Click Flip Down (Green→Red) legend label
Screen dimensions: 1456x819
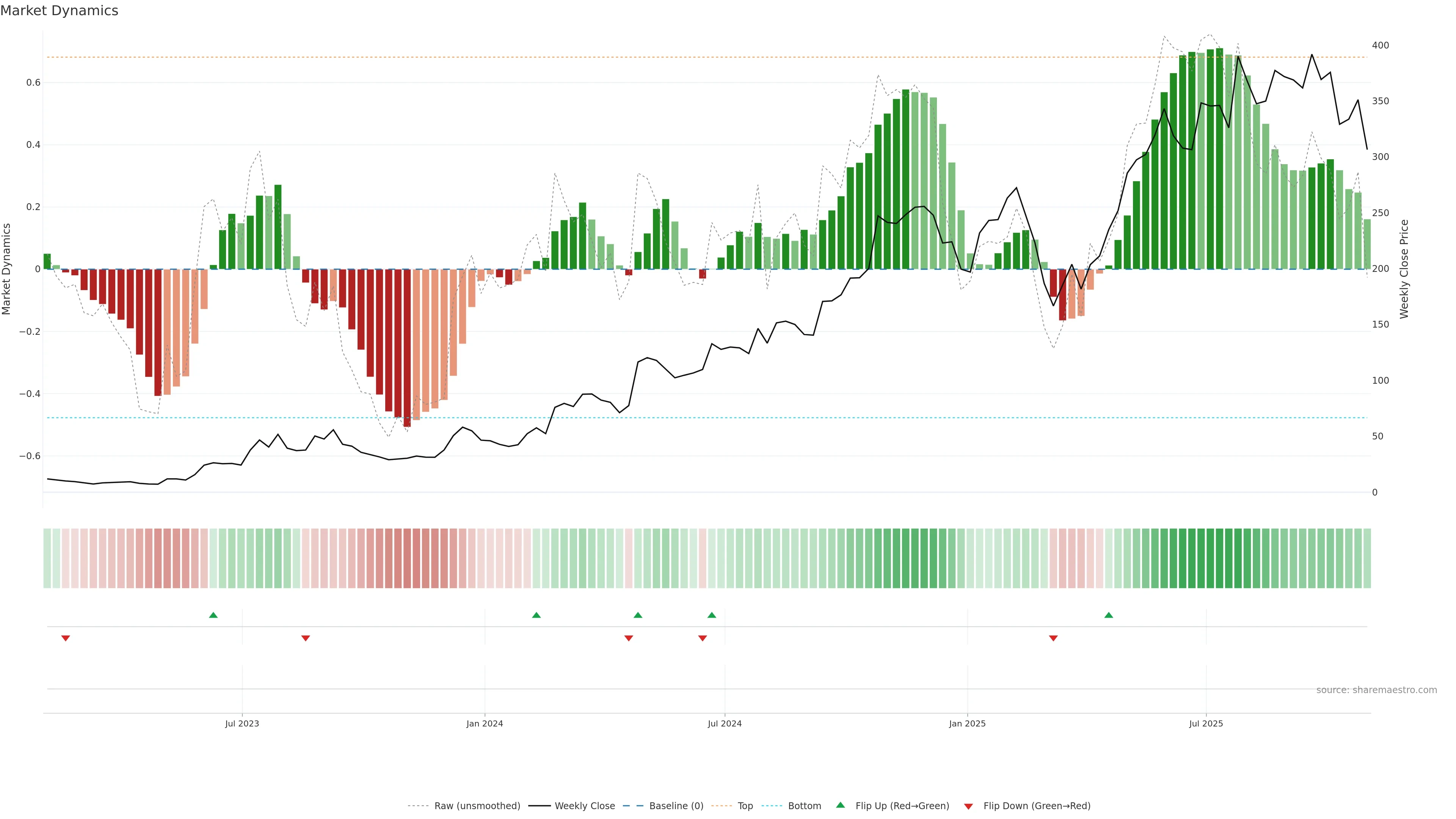tap(1037, 806)
